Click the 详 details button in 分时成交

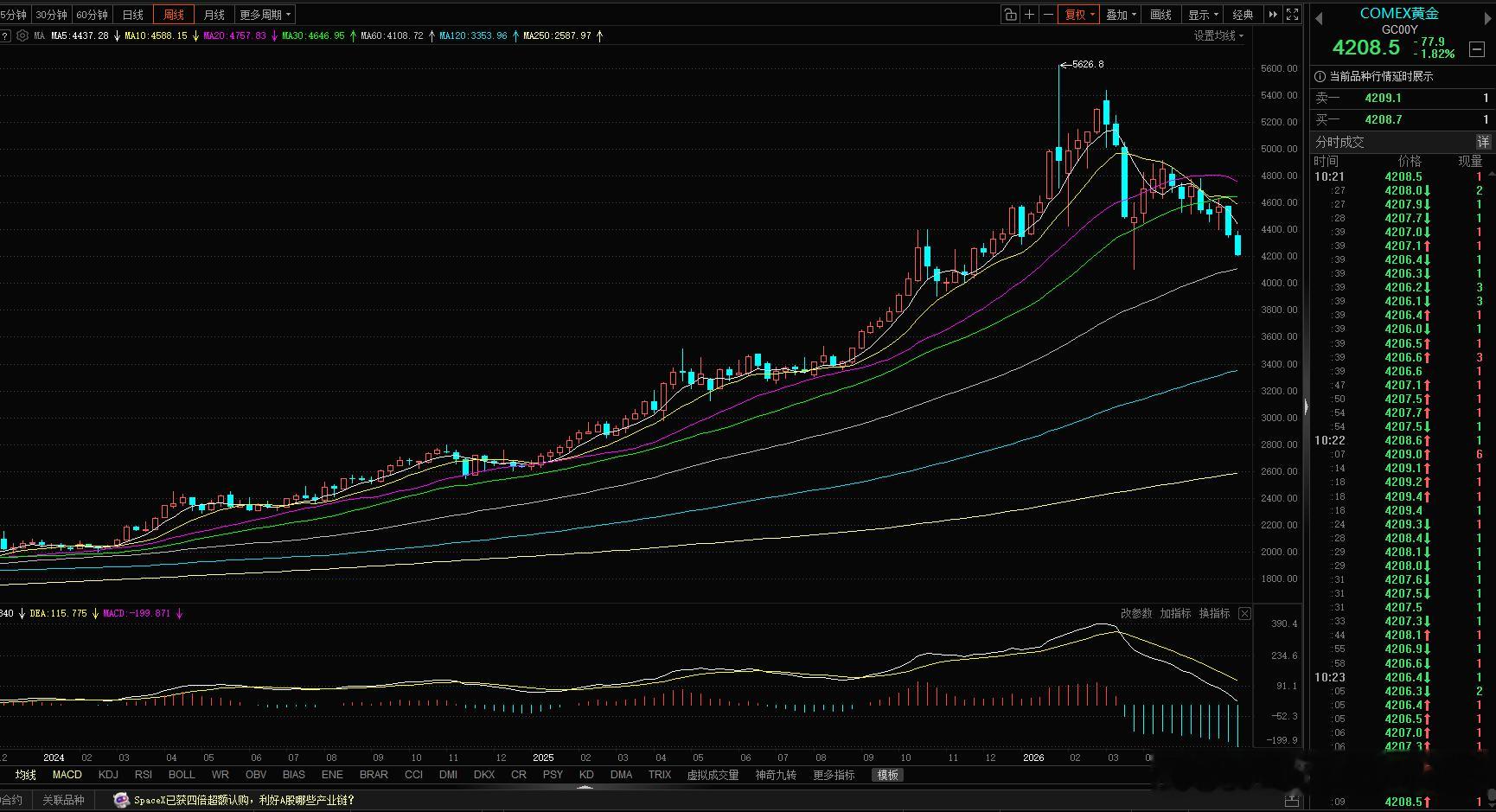[1483, 142]
